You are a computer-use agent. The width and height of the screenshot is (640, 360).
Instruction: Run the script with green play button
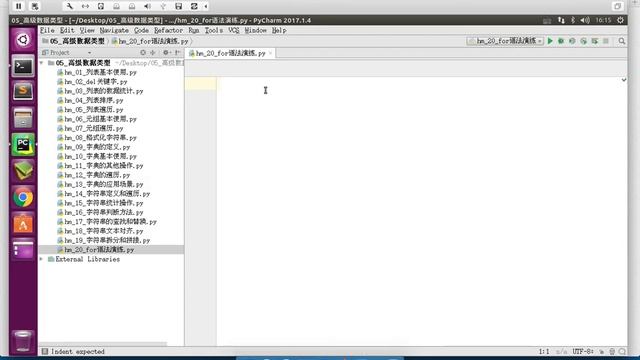(x=550, y=41)
